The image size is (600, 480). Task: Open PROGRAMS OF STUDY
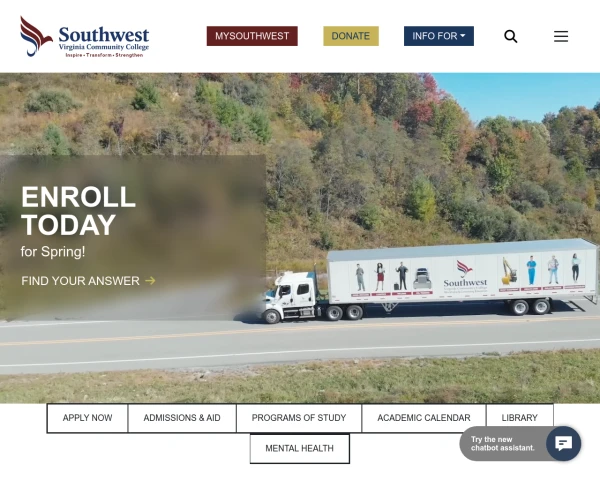(299, 418)
